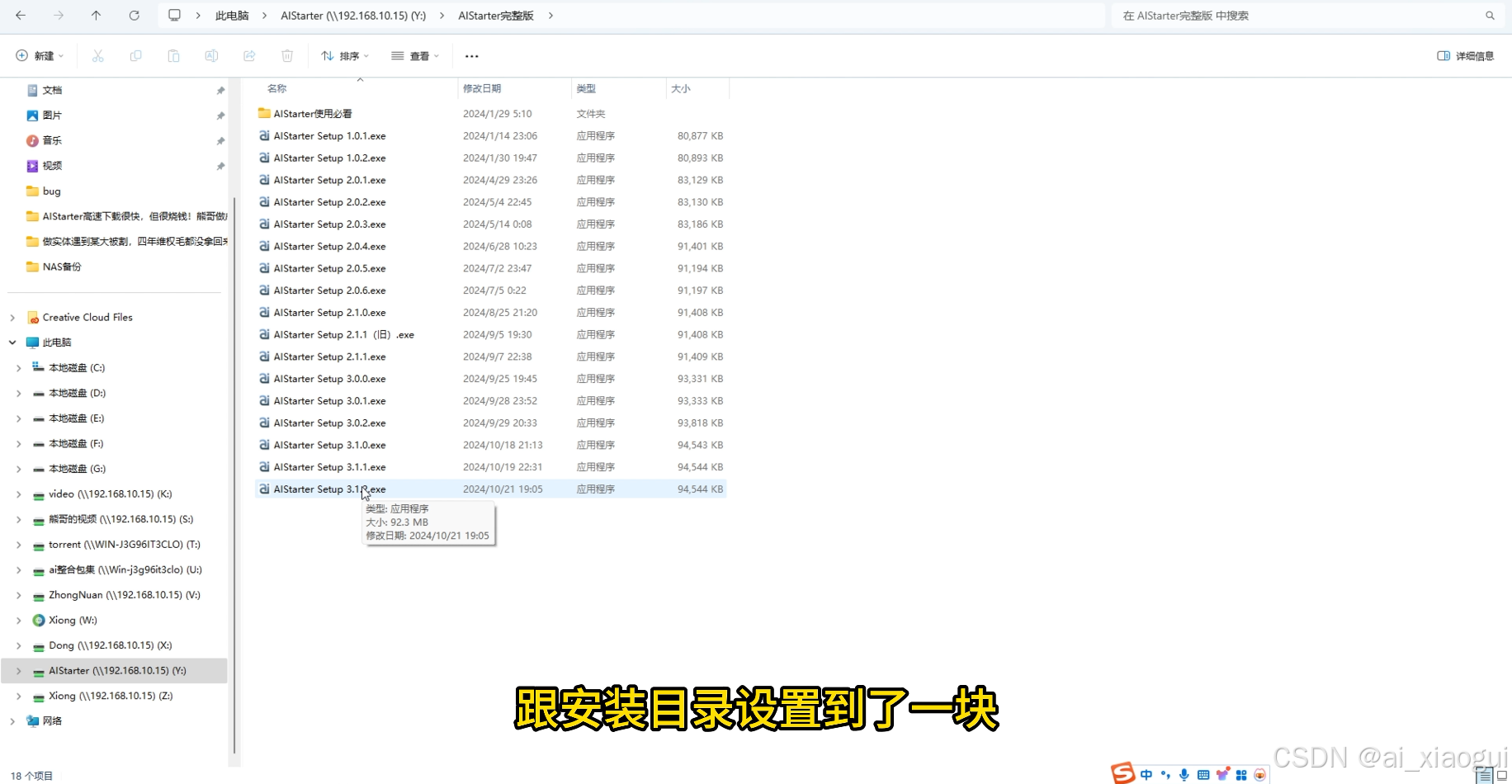Click the Cut scissors icon

tap(97, 56)
